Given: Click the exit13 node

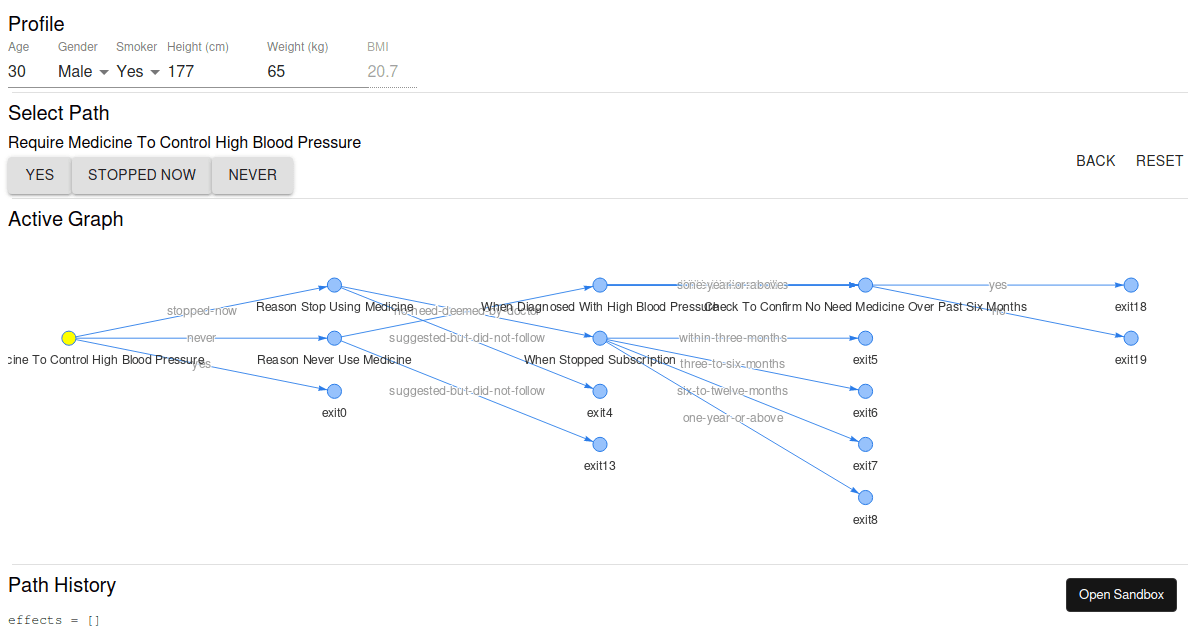Looking at the screenshot, I should [x=599, y=444].
